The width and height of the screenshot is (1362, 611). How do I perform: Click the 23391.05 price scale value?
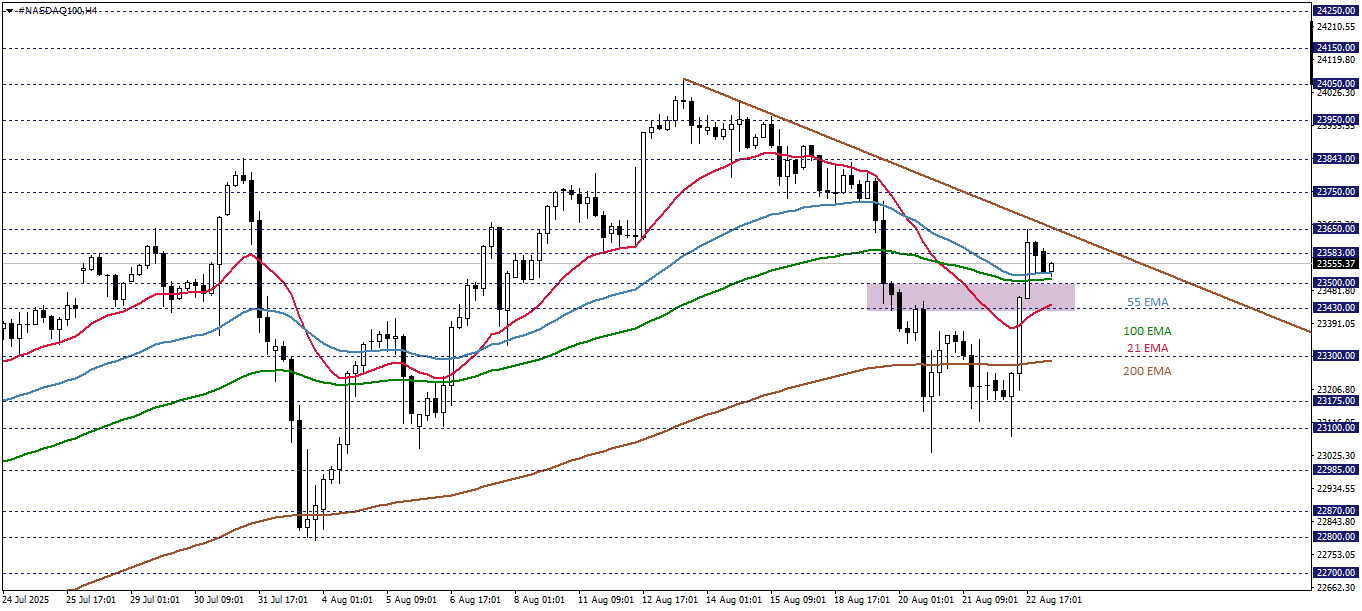click(1336, 324)
